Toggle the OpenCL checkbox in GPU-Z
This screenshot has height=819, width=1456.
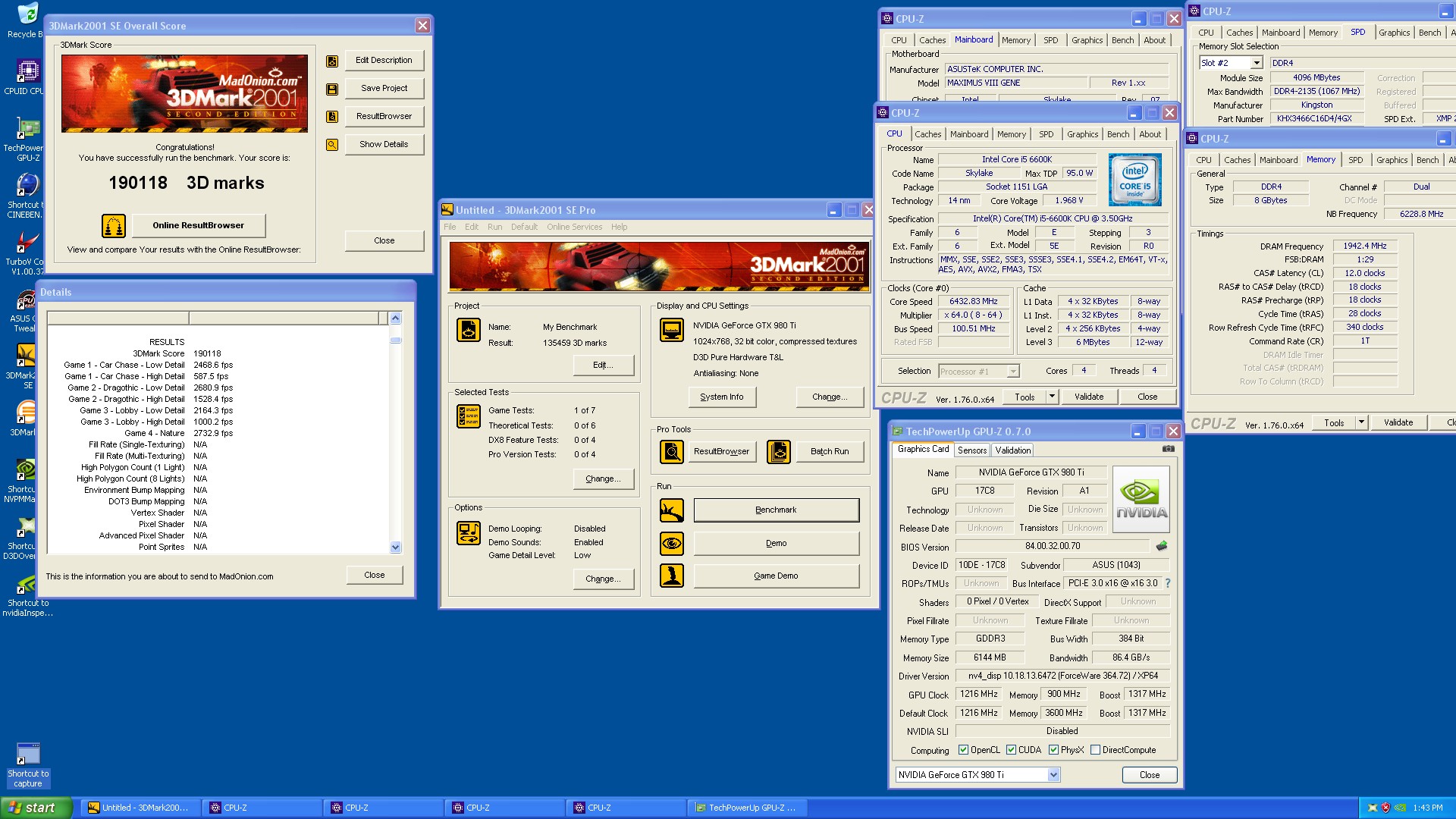click(963, 750)
